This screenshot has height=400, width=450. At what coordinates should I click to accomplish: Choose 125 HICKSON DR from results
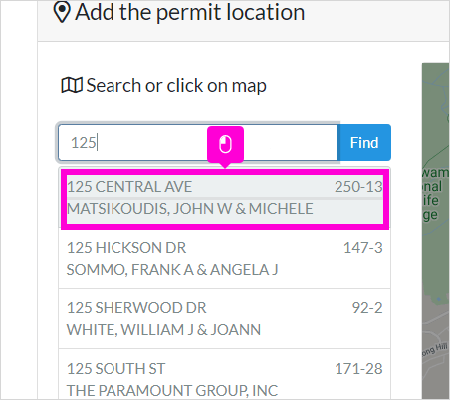point(225,259)
